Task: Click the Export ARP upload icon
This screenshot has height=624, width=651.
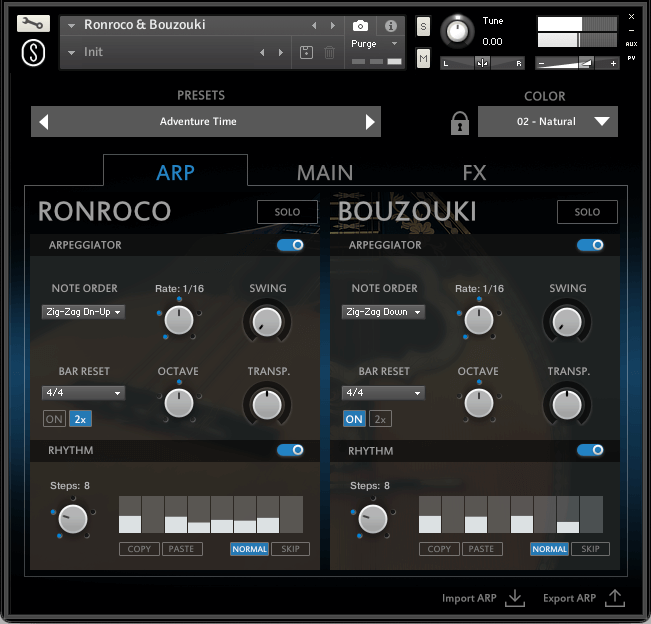Action: pyautogui.click(x=615, y=598)
